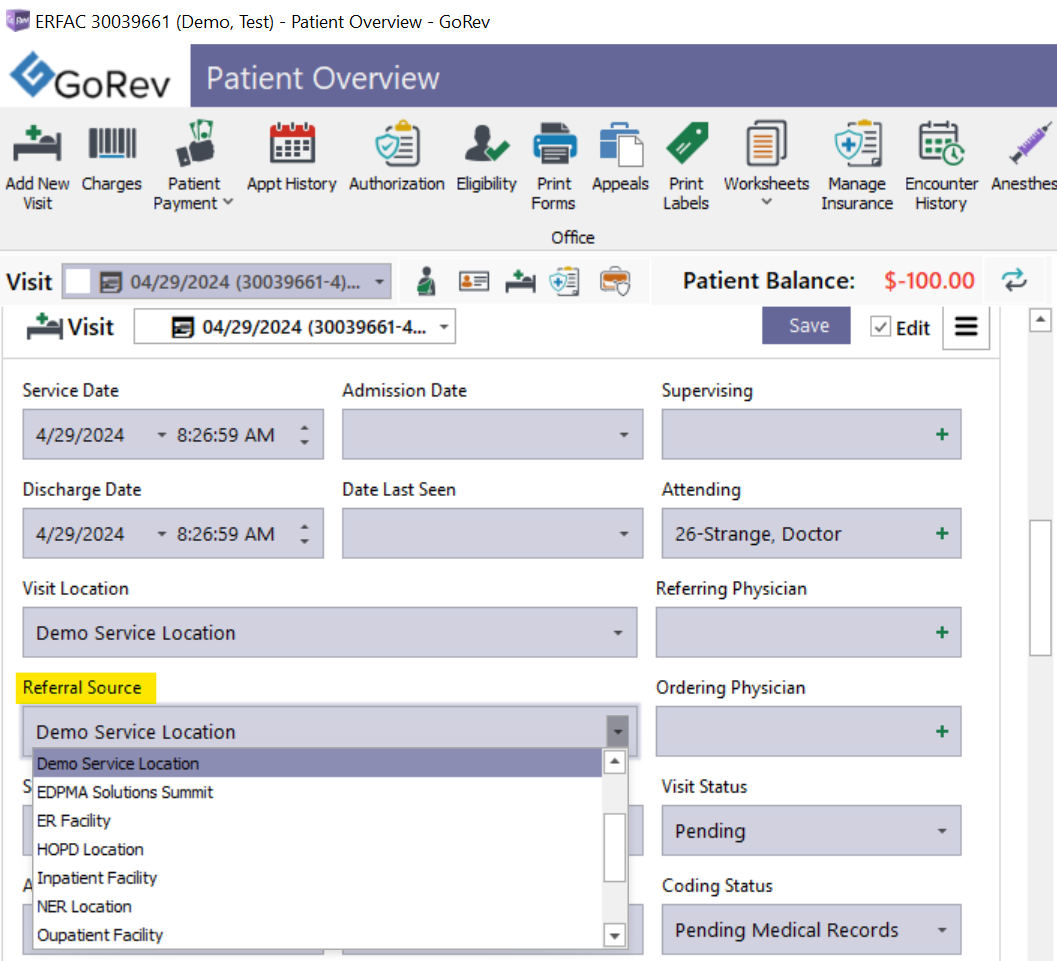Expand the Admission Date dropdown
This screenshot has height=961, width=1057.
(x=624, y=435)
